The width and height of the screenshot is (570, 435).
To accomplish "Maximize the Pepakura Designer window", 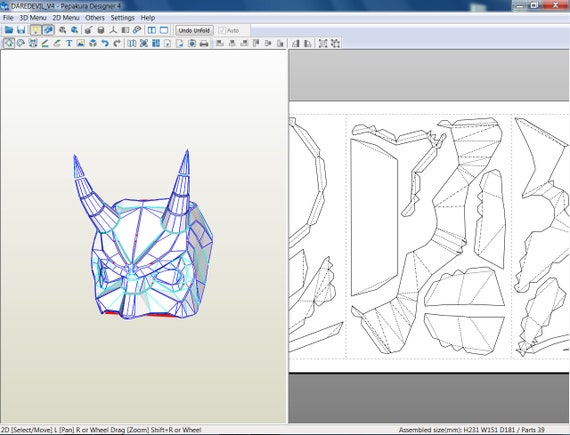I will 535,5.
